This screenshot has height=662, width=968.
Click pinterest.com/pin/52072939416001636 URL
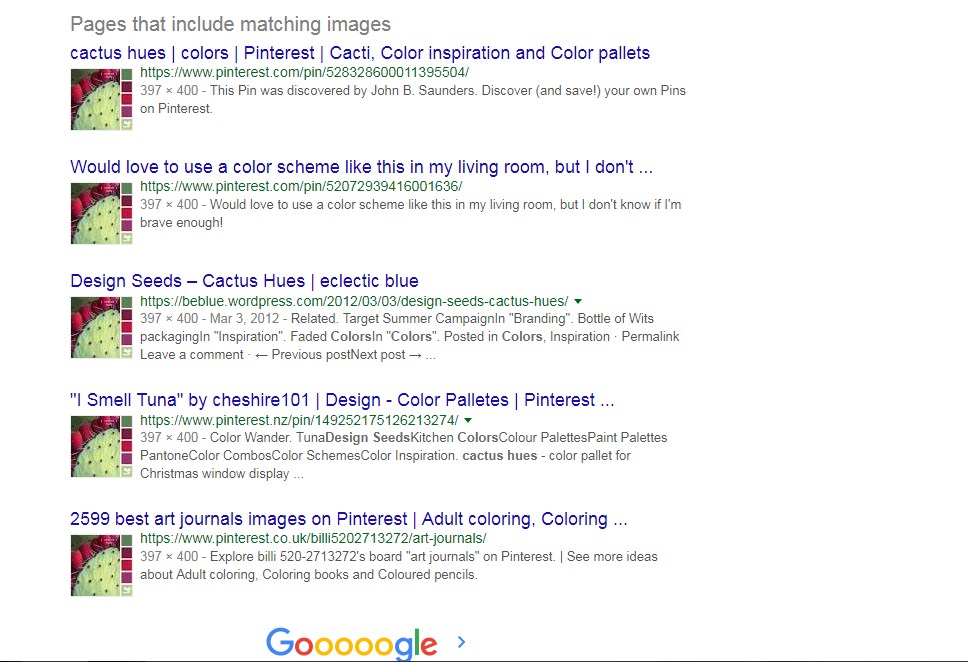301,186
